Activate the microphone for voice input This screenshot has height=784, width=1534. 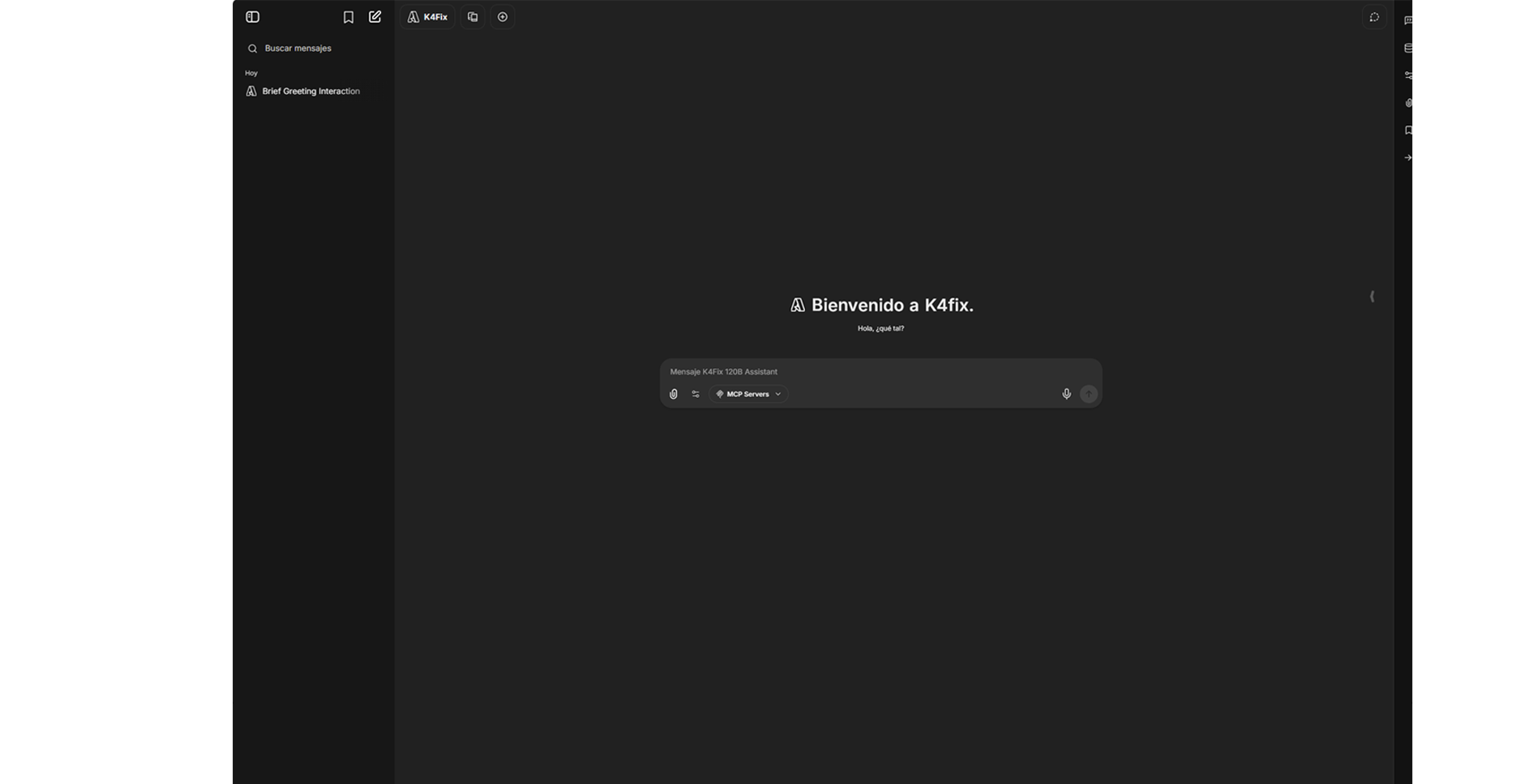pos(1067,394)
